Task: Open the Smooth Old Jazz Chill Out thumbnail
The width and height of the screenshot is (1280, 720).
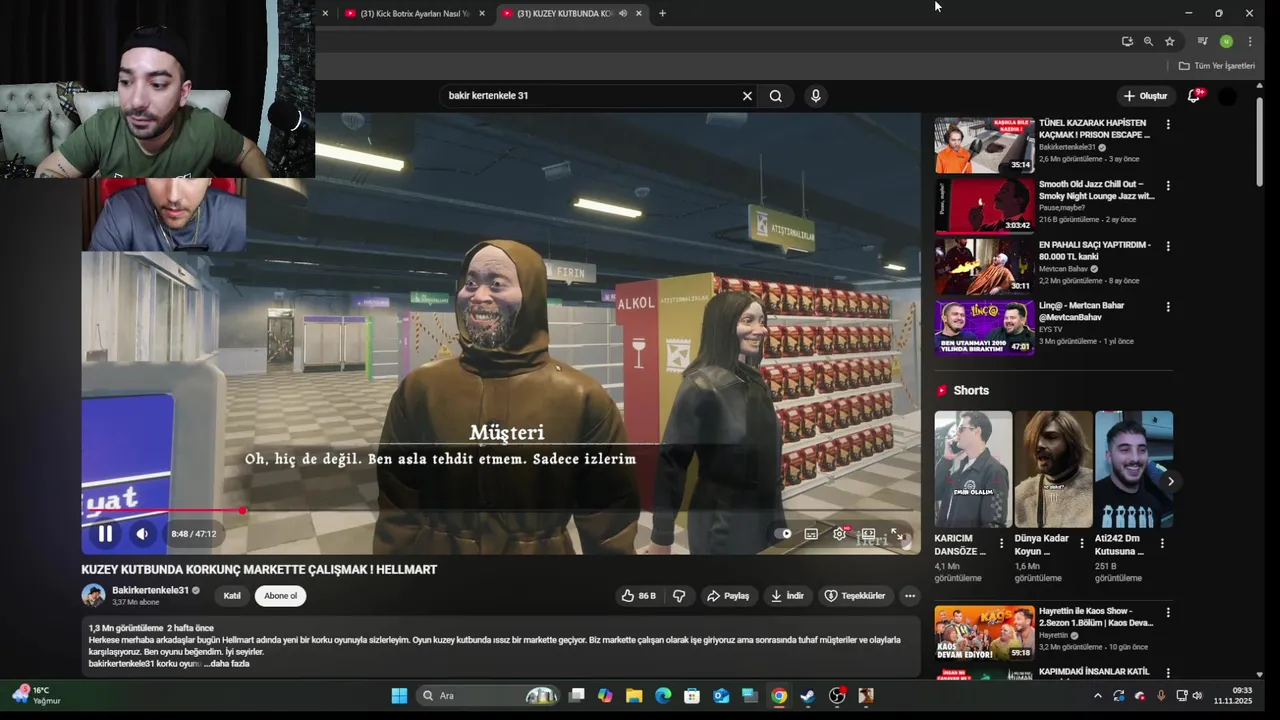Action: point(984,206)
